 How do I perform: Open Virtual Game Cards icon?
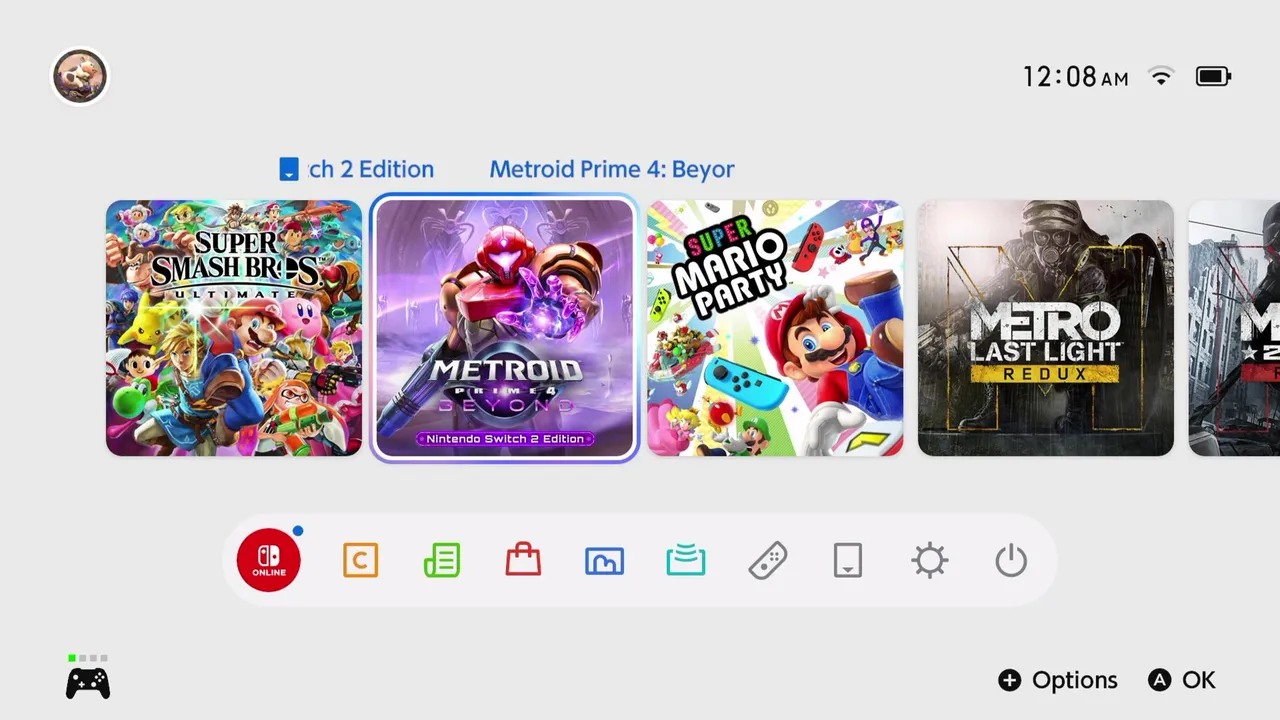848,560
